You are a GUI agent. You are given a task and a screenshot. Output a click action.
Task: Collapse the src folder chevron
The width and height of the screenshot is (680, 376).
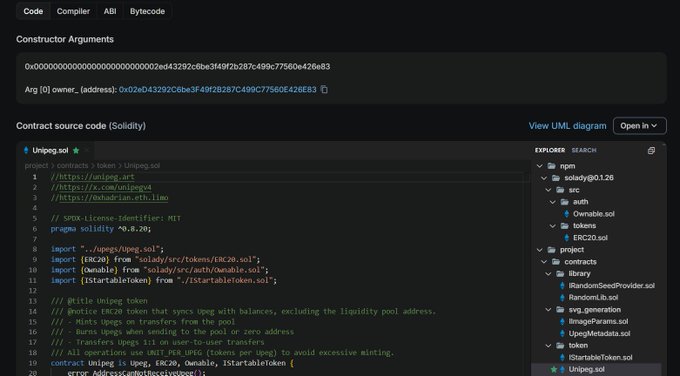[548, 190]
